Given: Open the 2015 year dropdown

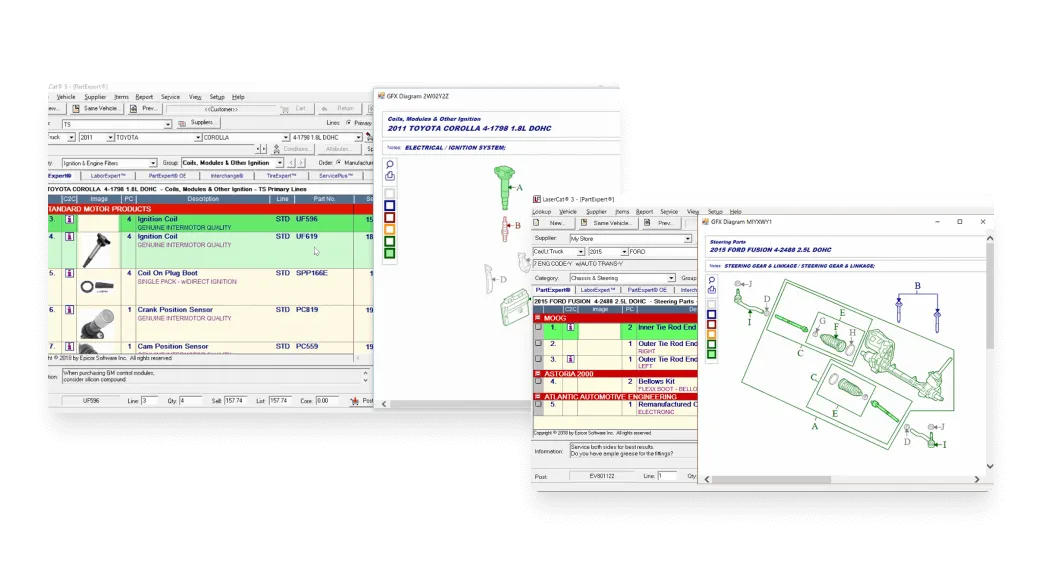Looking at the screenshot, I should 624,252.
